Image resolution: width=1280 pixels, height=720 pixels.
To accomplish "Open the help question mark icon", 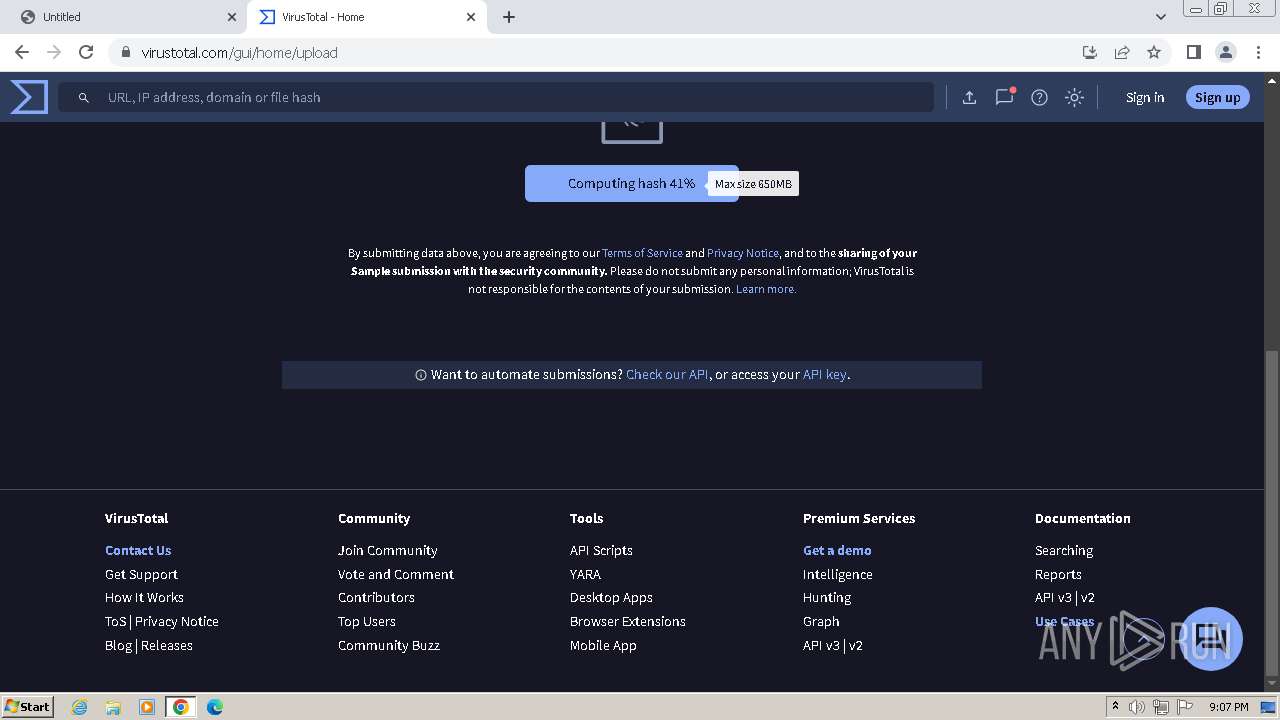I will (x=1039, y=97).
